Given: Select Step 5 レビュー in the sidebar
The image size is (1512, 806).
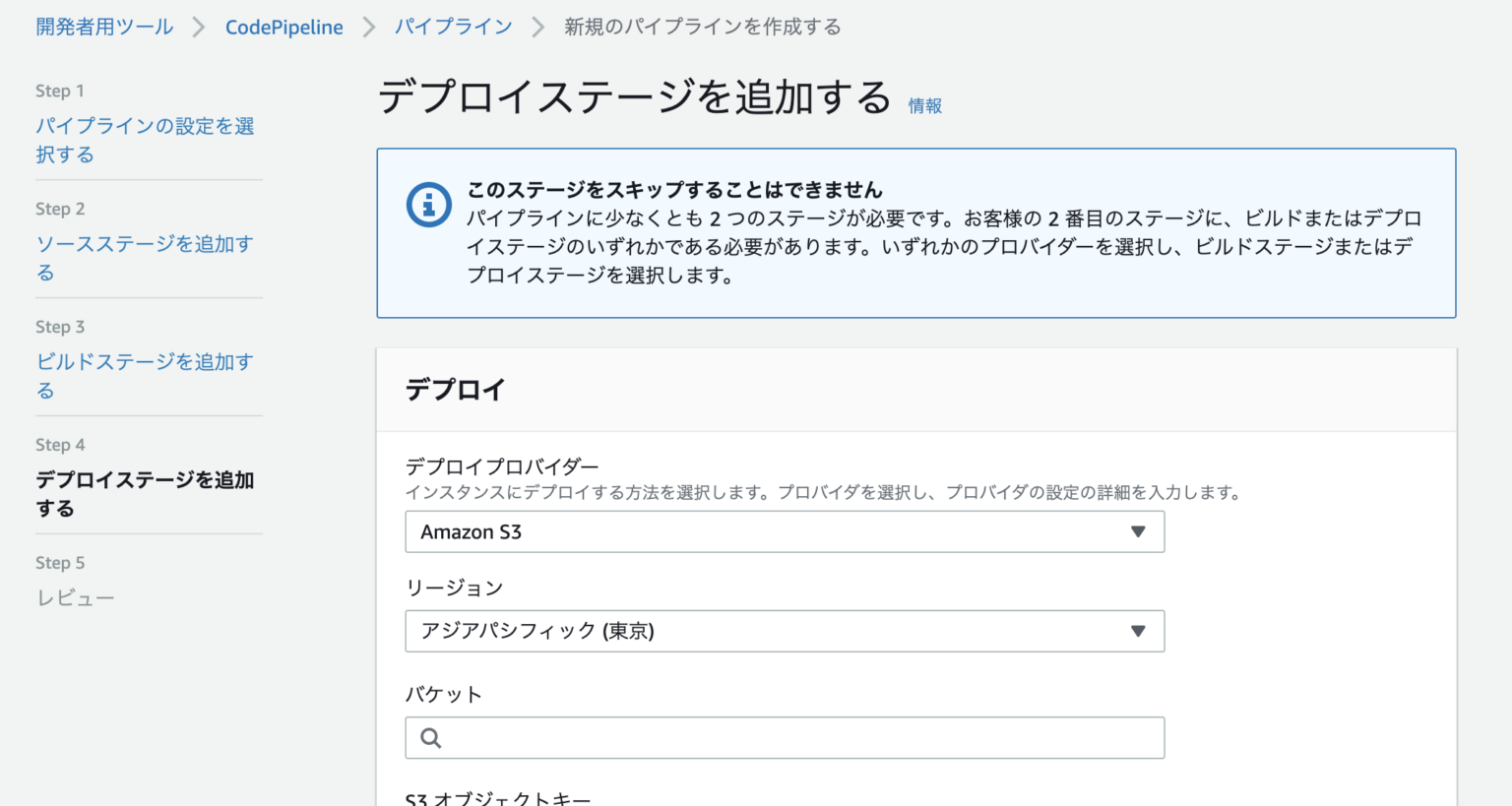Looking at the screenshot, I should coord(76,597).
